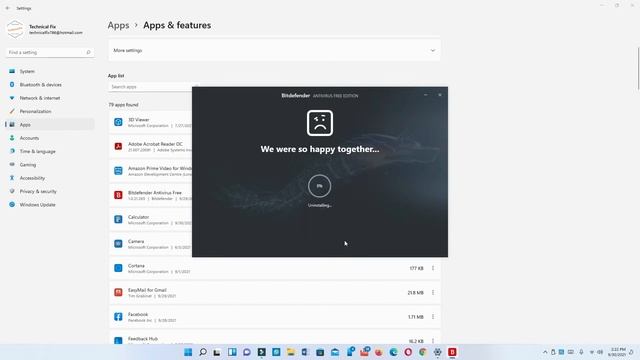Screen dimensions: 640x360
Task: Click in the Find a setting search box
Action: [x=50, y=52]
